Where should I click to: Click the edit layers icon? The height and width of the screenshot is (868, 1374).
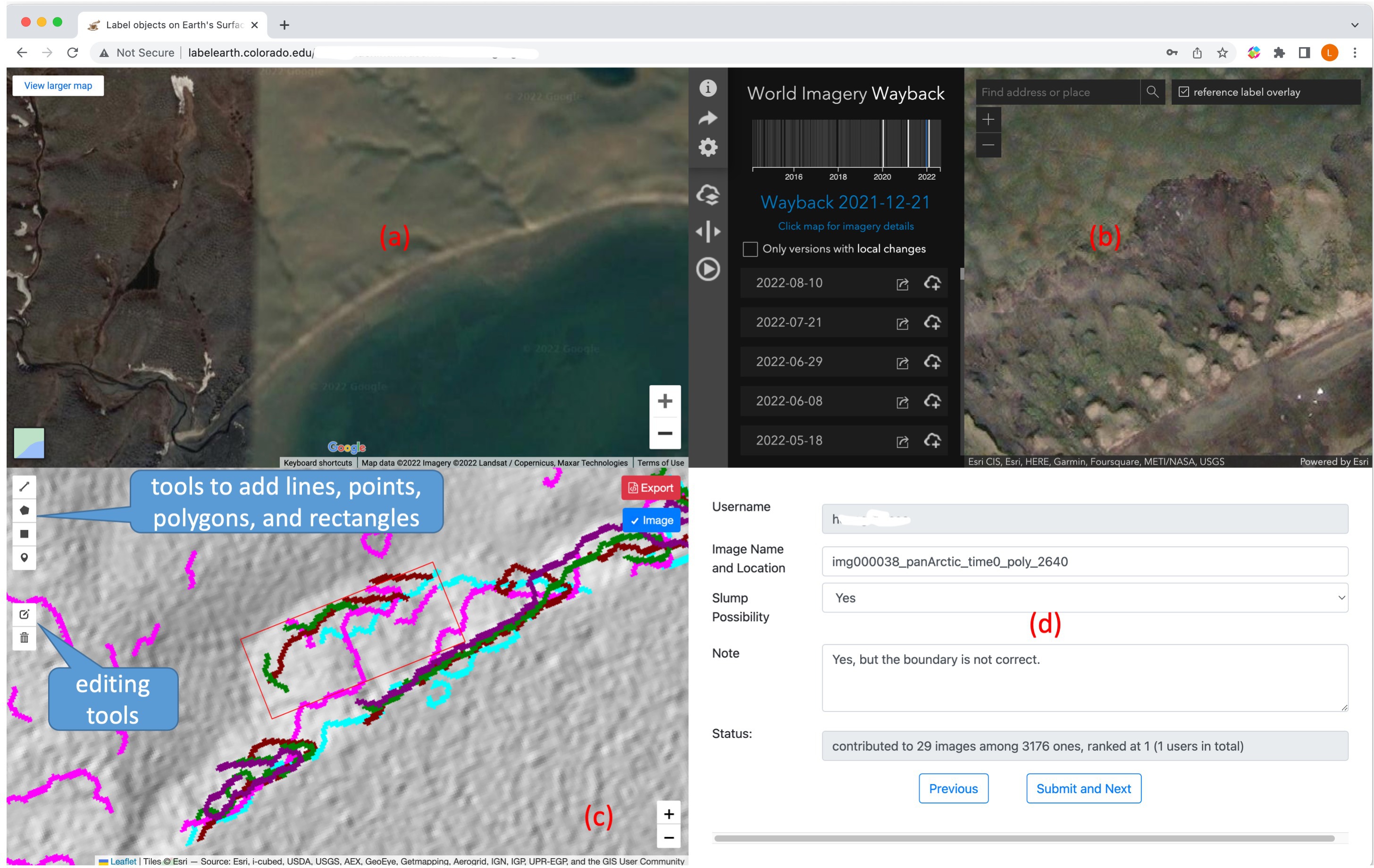coord(24,614)
